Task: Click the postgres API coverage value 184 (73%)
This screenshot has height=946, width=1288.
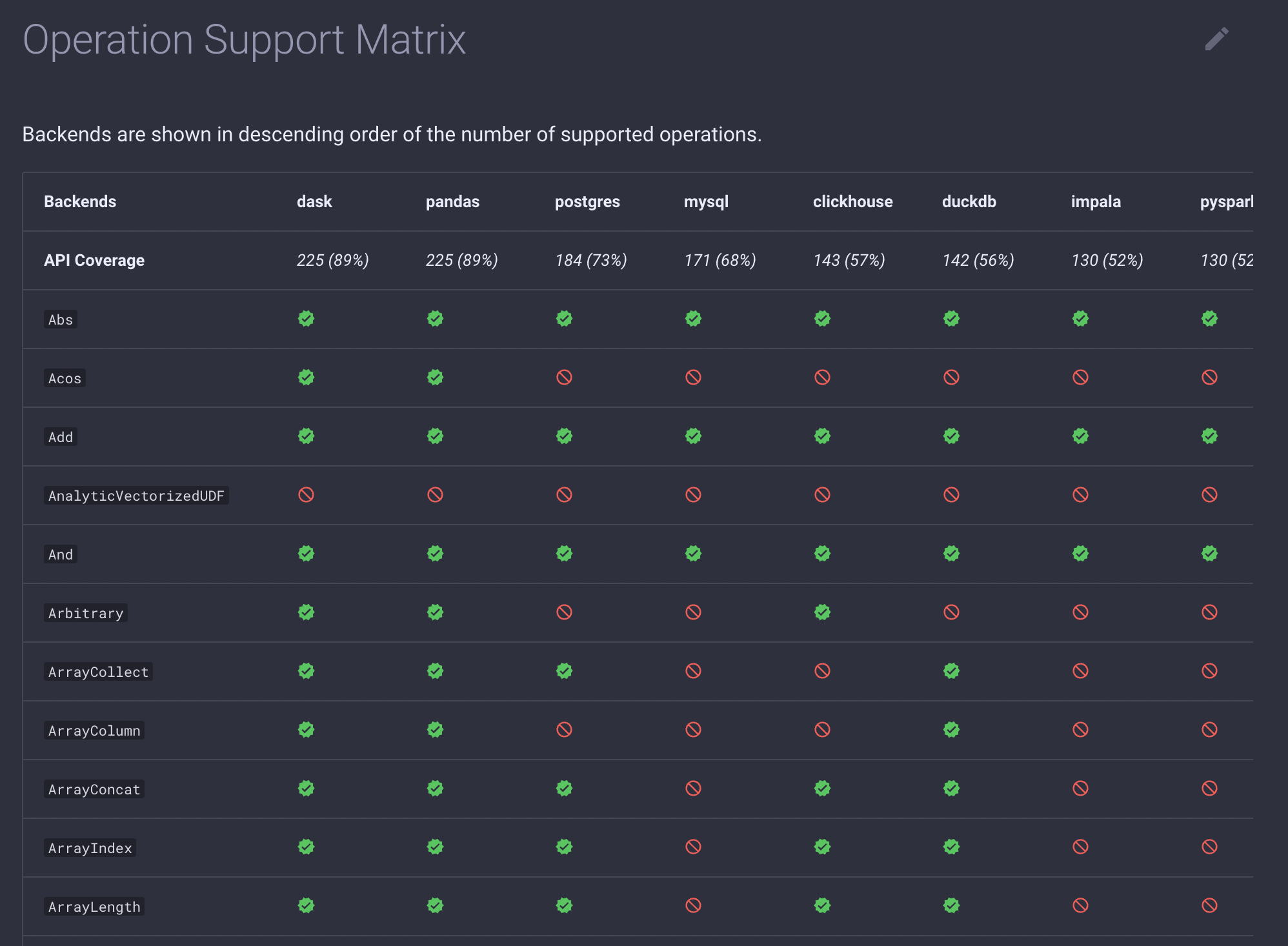Action: 590,260
